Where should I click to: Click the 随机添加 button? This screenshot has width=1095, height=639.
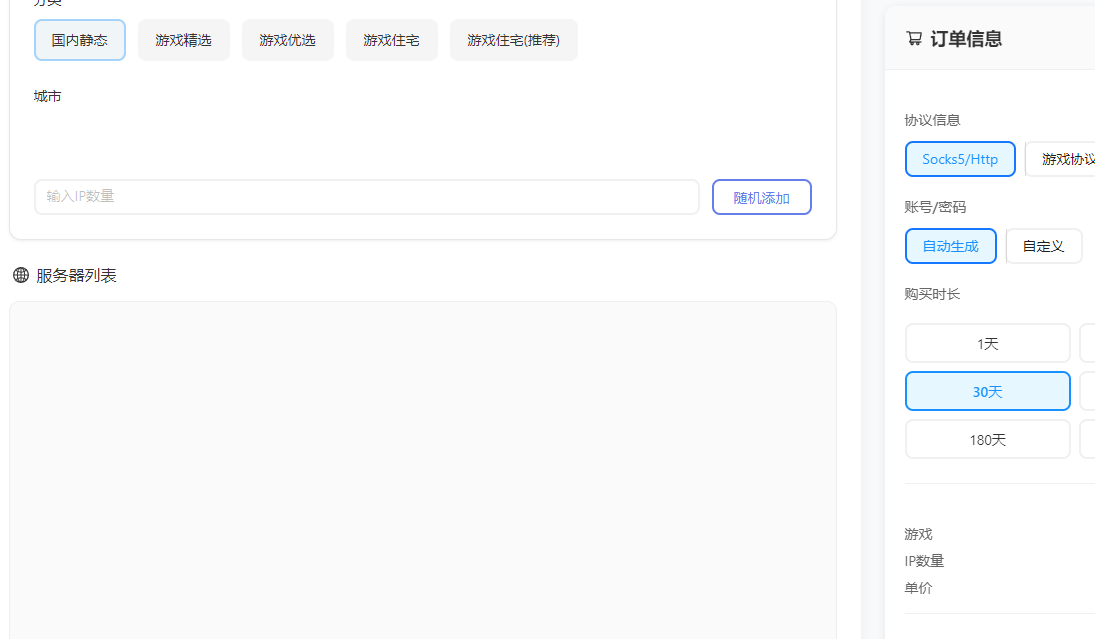pos(761,197)
